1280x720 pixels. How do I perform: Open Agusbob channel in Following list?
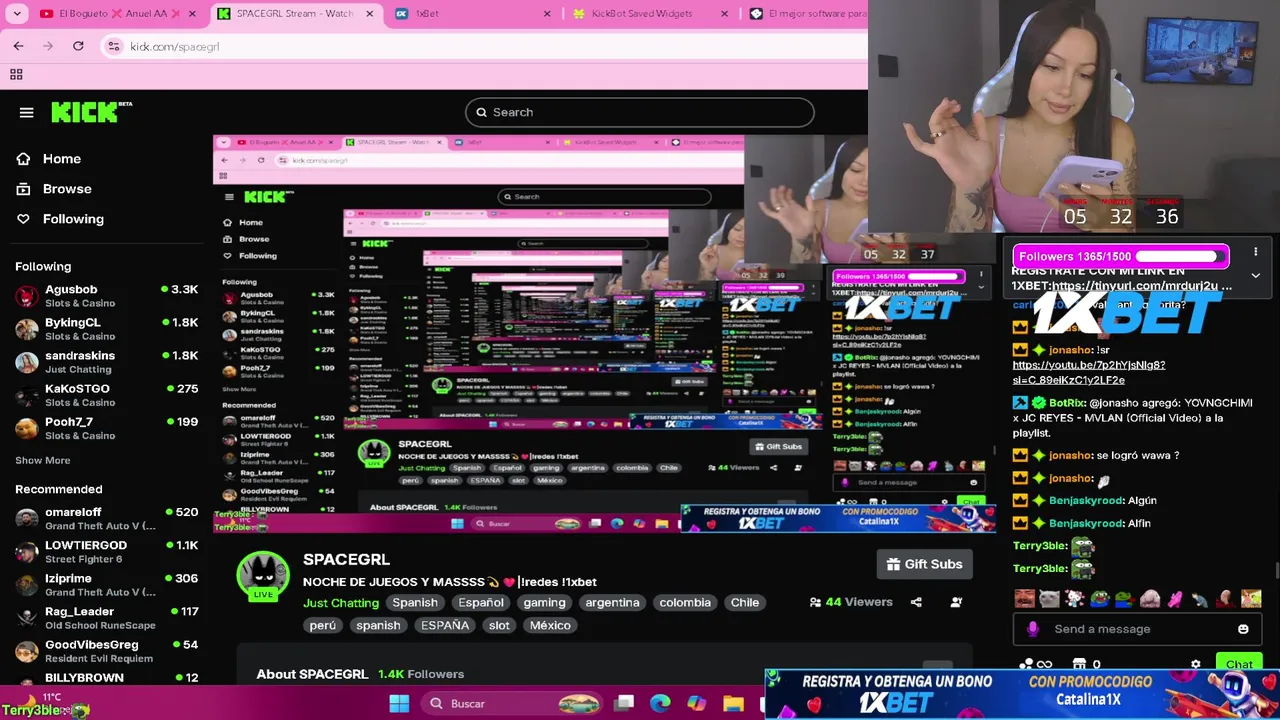(x=106, y=295)
